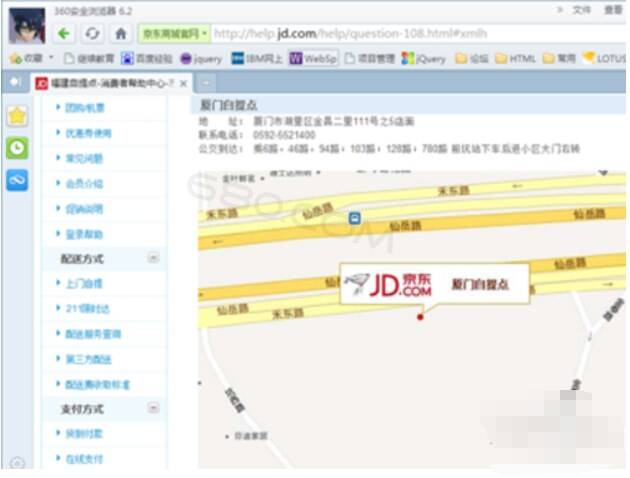Open the 常用 bookmark folder
This screenshot has width=630, height=478.
pyautogui.click(x=559, y=59)
